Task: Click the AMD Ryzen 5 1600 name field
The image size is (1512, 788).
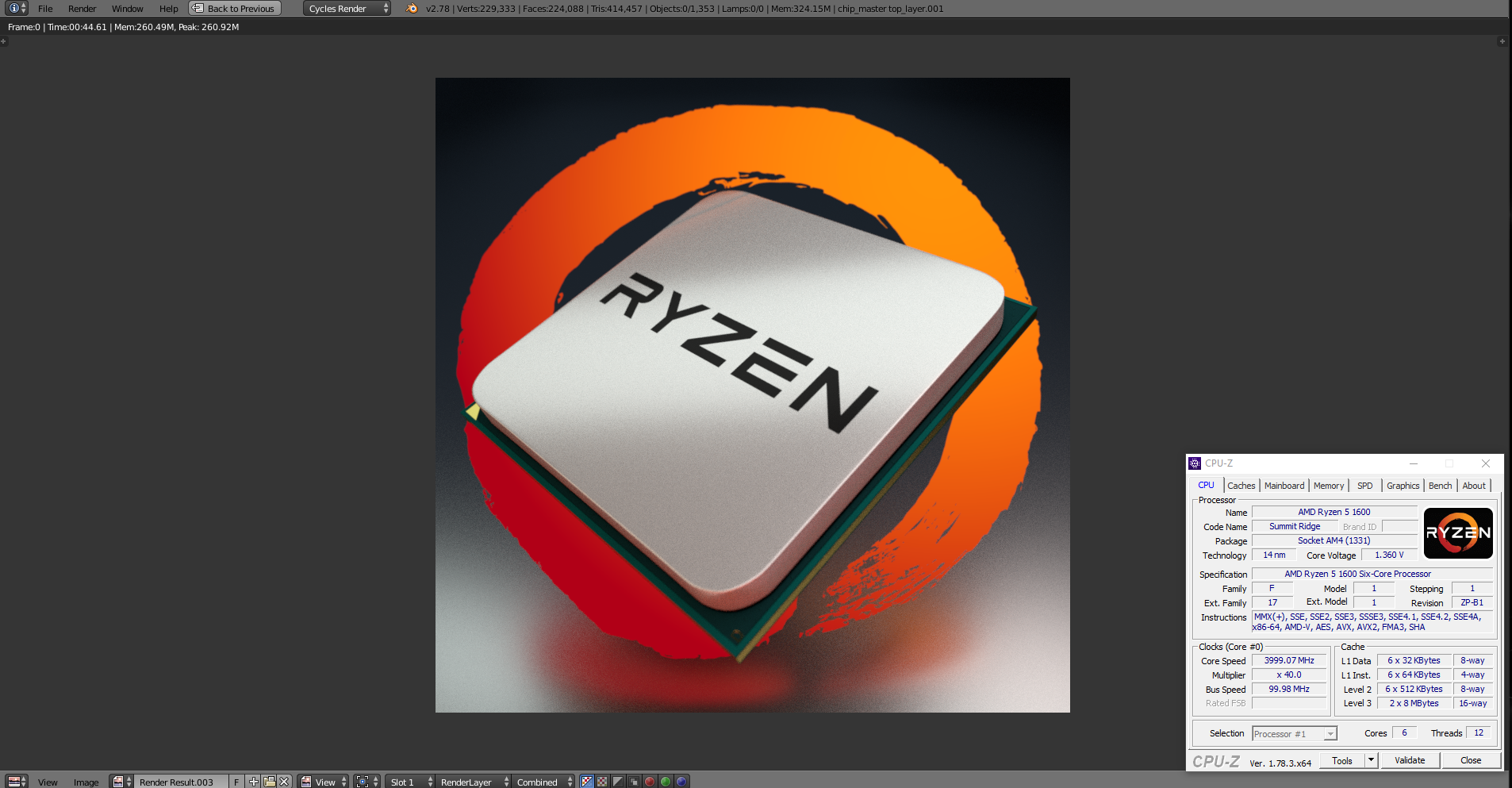Action: (1334, 512)
